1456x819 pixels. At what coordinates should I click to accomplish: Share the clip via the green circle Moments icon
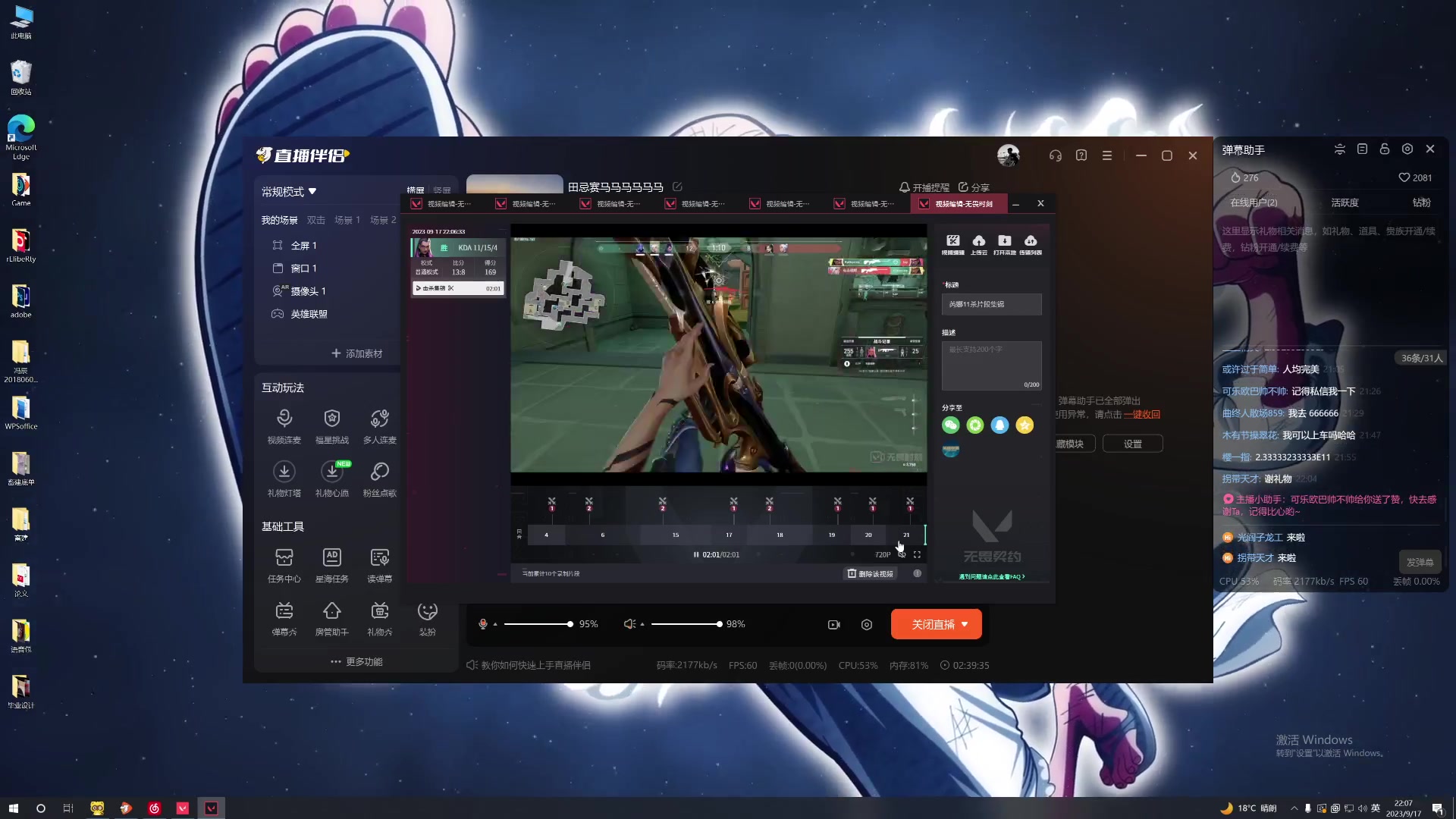[975, 425]
